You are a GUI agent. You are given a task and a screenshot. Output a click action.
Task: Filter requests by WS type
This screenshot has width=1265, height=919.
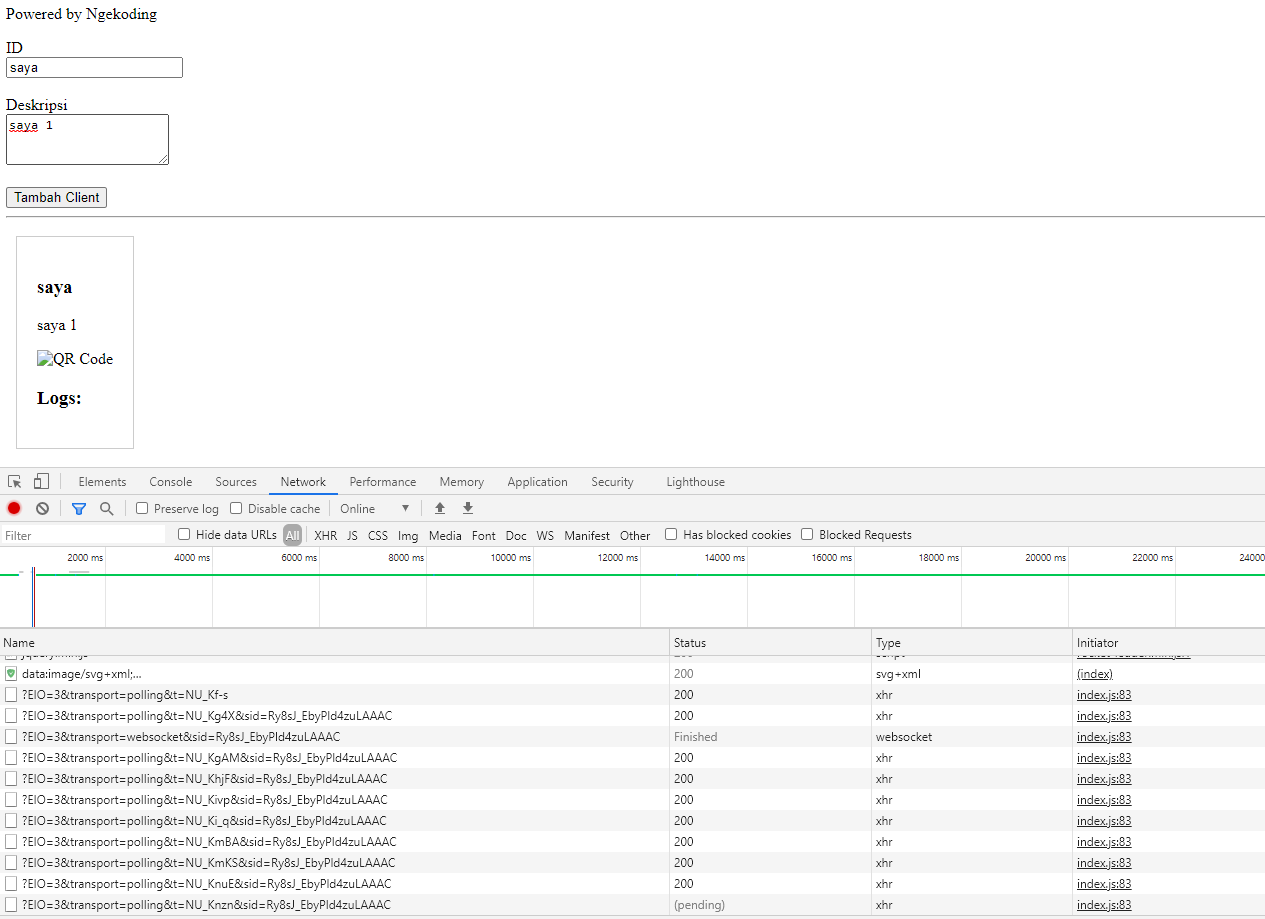point(545,535)
